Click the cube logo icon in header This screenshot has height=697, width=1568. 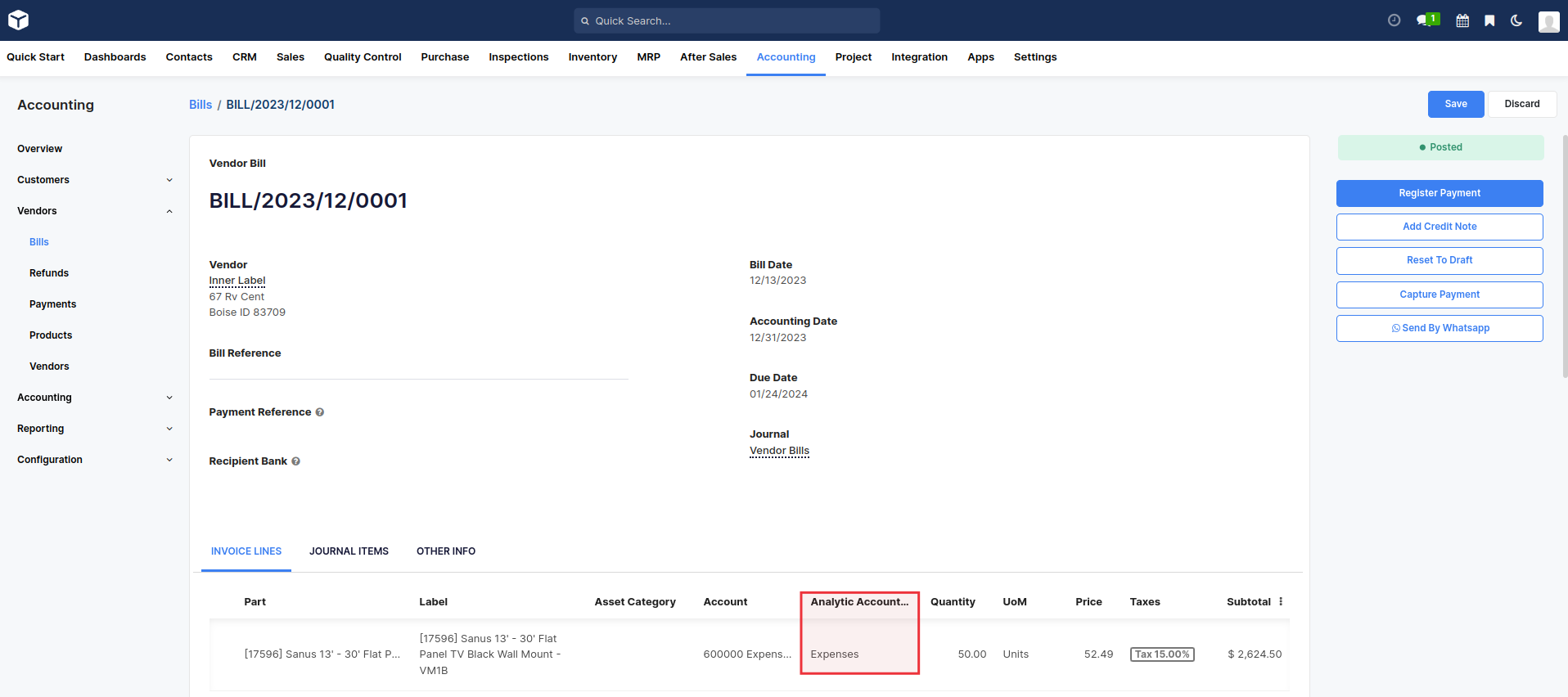point(18,20)
